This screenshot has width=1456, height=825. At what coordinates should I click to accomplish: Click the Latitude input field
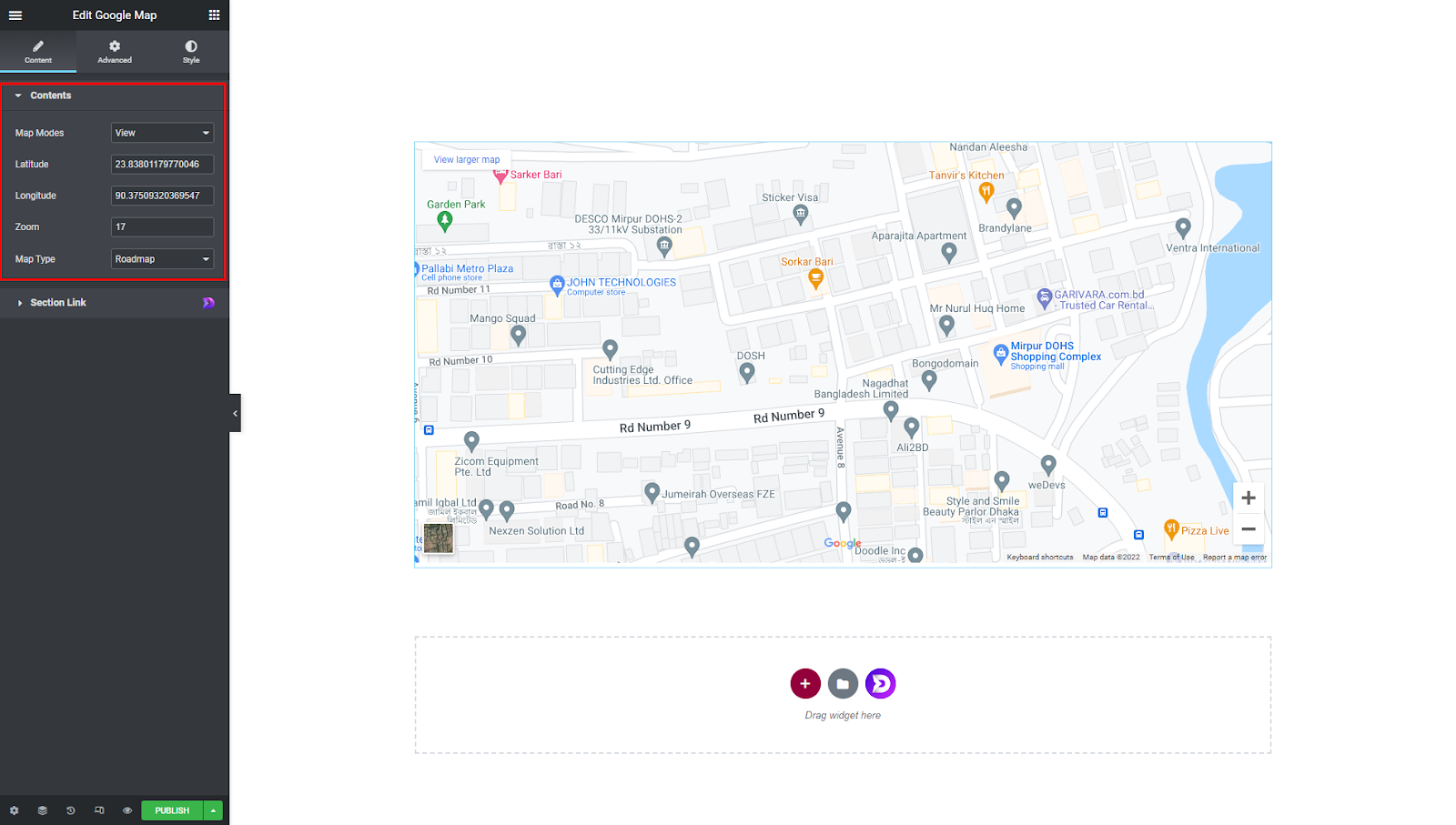(x=162, y=165)
